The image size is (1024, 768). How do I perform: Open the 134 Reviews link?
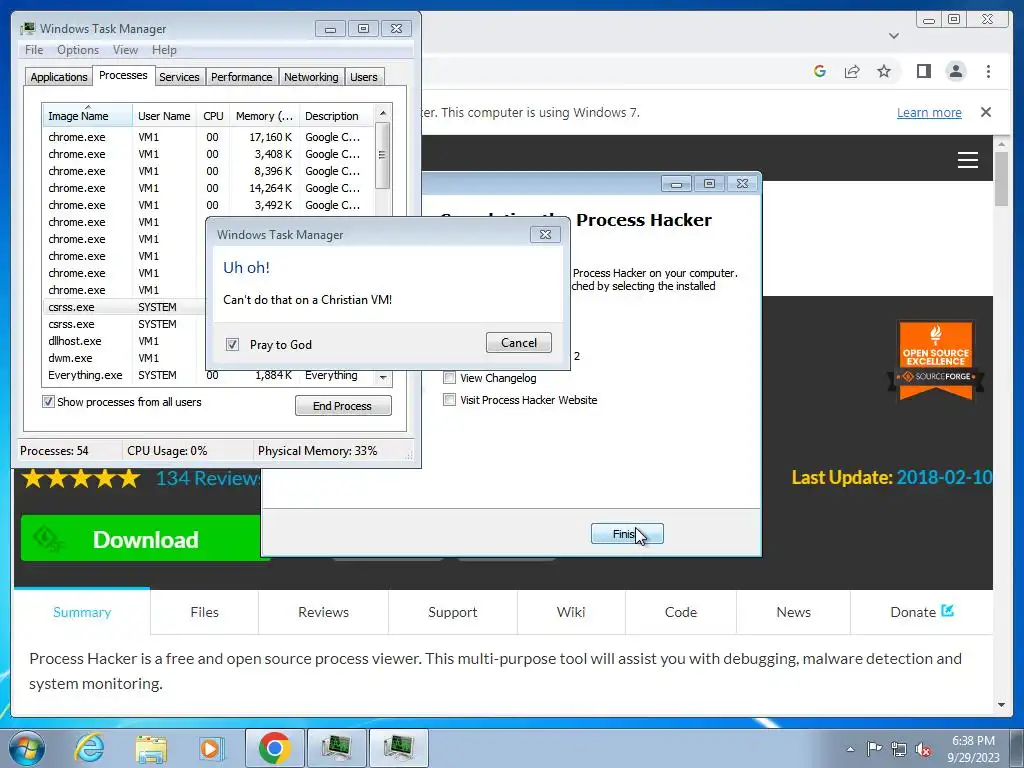pos(208,479)
